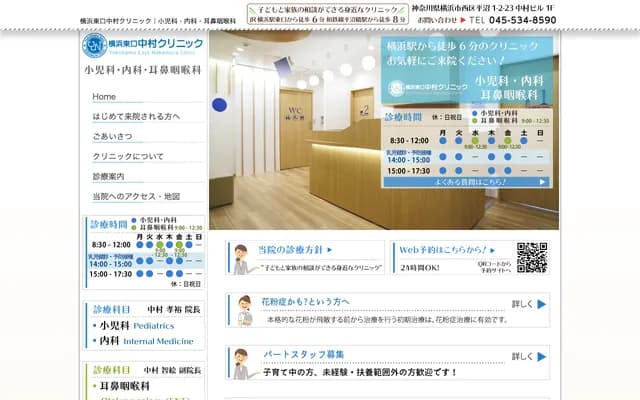
Task: Open クリニックについて menu item
Action: tap(128, 157)
